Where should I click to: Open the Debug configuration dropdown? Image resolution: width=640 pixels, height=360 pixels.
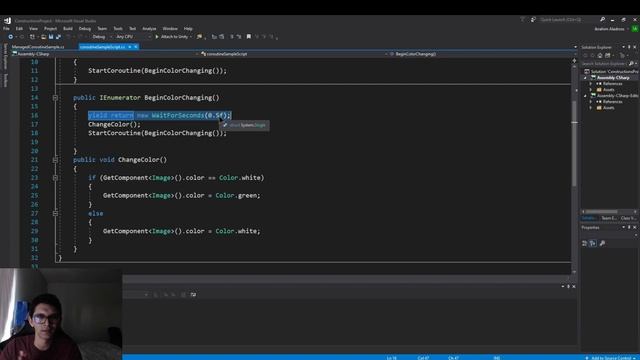pos(102,37)
